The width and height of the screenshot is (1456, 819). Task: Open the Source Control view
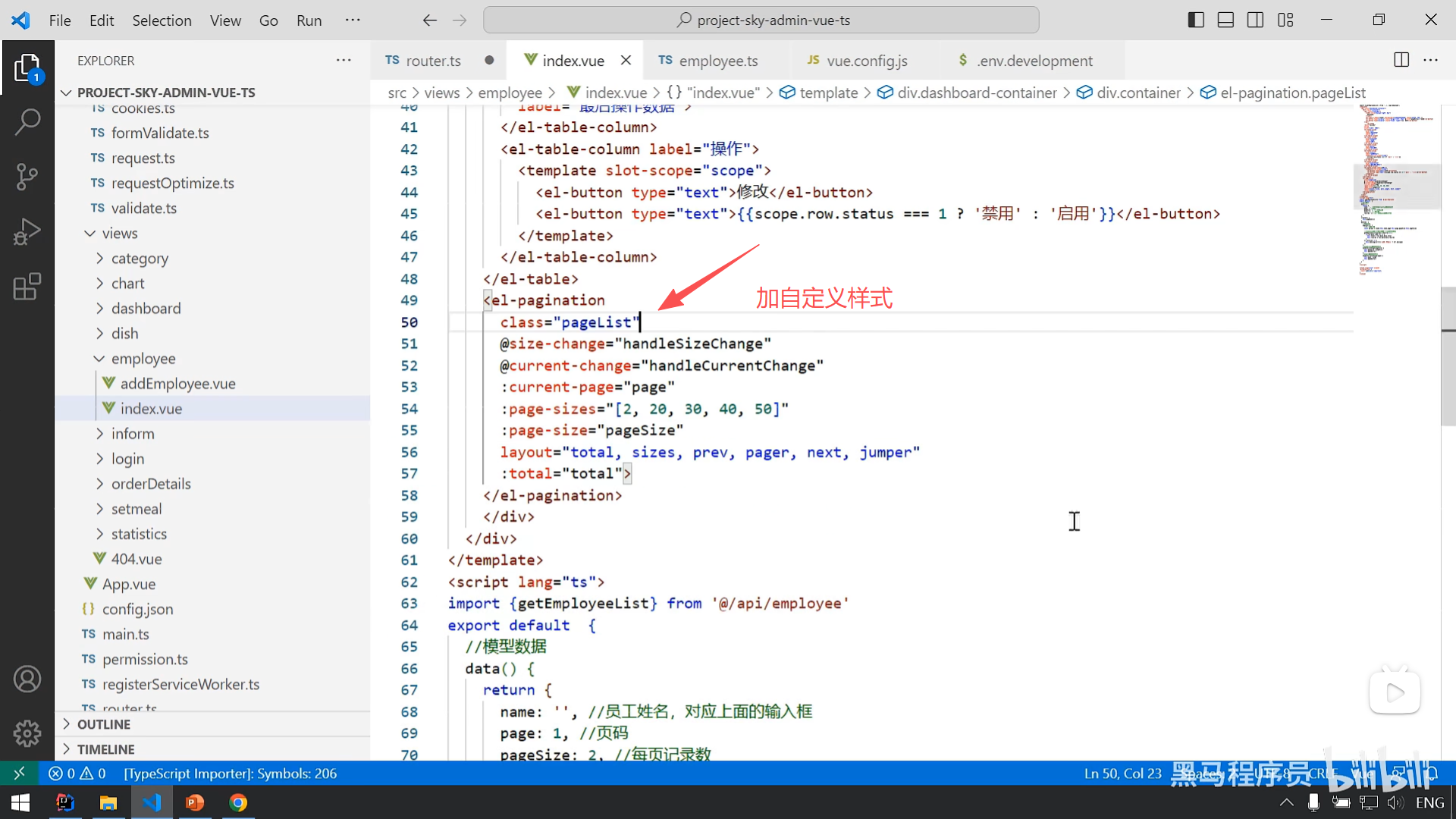click(27, 177)
